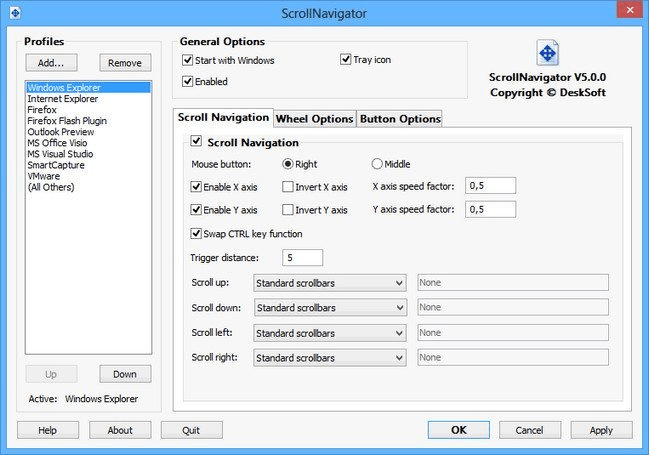Open the Scroll right combo box

(x=330, y=357)
